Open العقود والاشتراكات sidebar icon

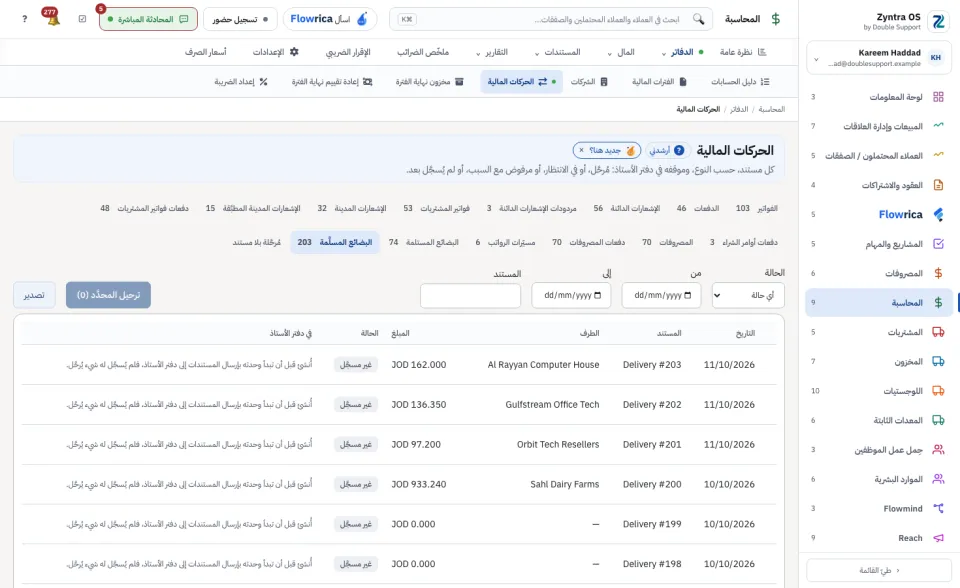click(x=938, y=185)
